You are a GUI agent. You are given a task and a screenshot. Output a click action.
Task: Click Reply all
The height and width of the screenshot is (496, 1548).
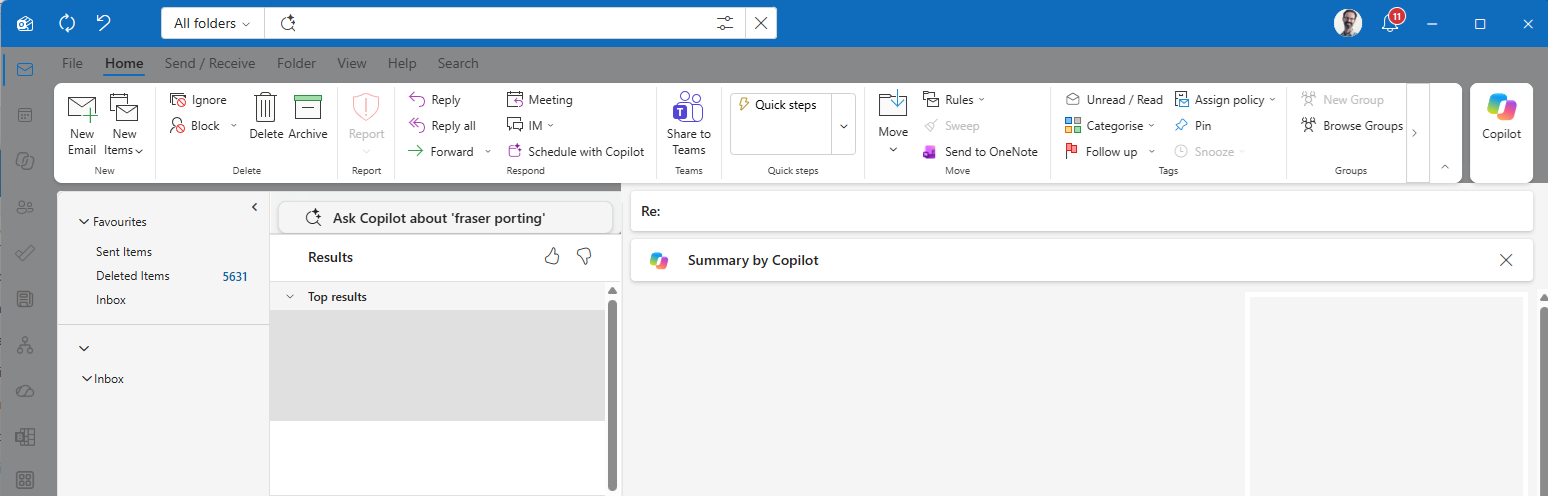tap(442, 126)
